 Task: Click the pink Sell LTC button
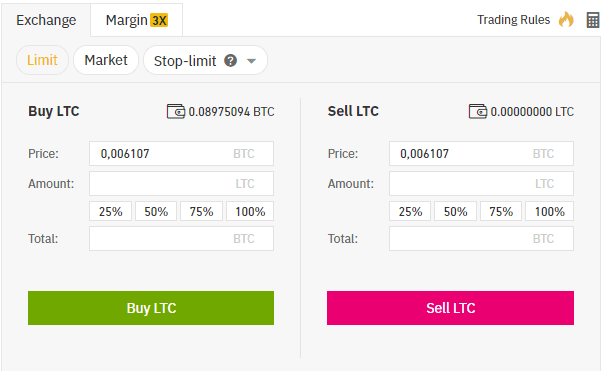(x=450, y=308)
